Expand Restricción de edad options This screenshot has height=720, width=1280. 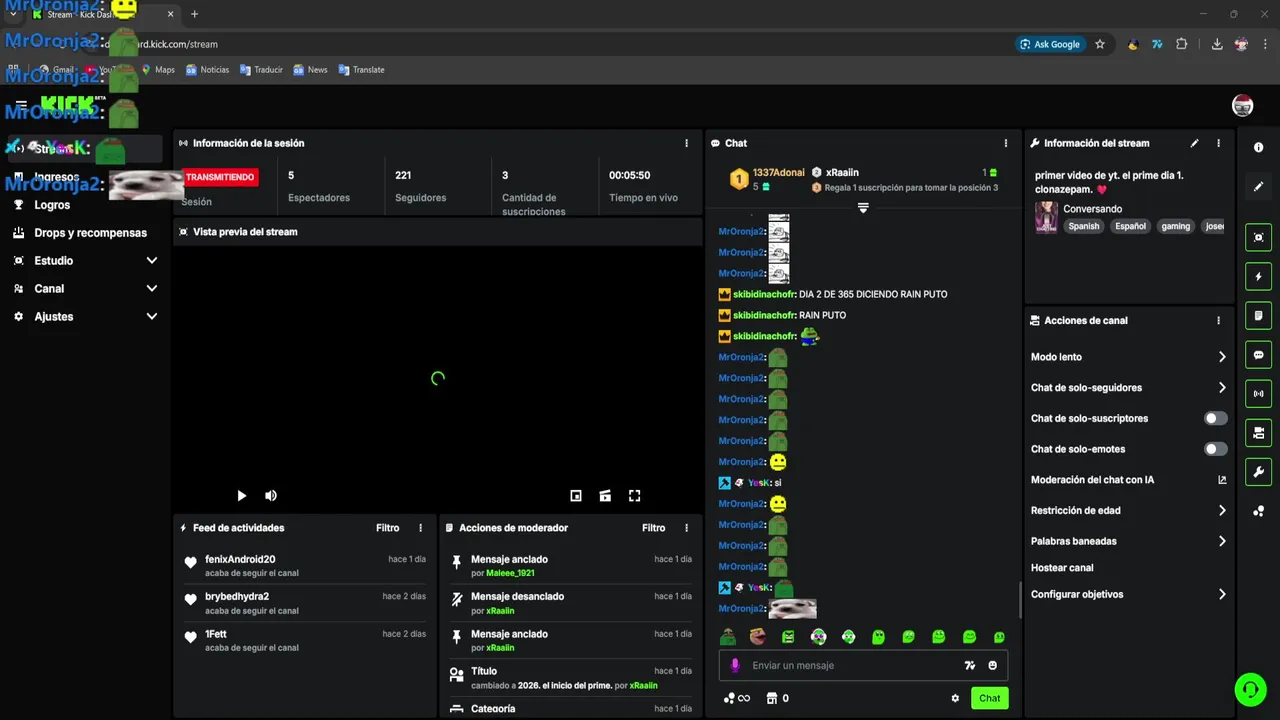pos(1222,511)
